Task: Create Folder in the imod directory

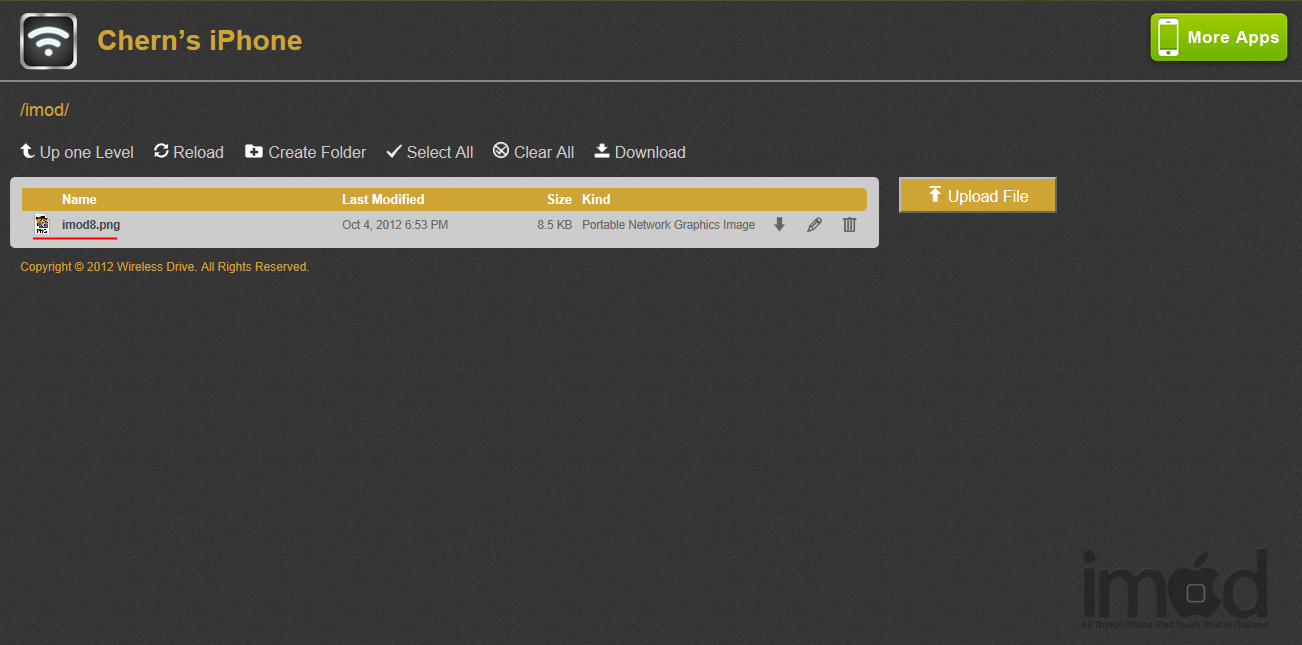Action: point(305,152)
